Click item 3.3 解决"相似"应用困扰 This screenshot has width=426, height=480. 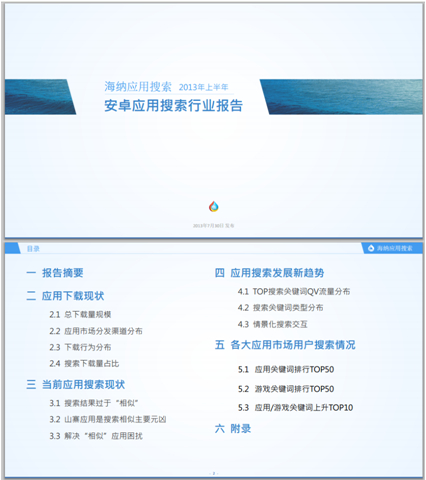pos(96,436)
